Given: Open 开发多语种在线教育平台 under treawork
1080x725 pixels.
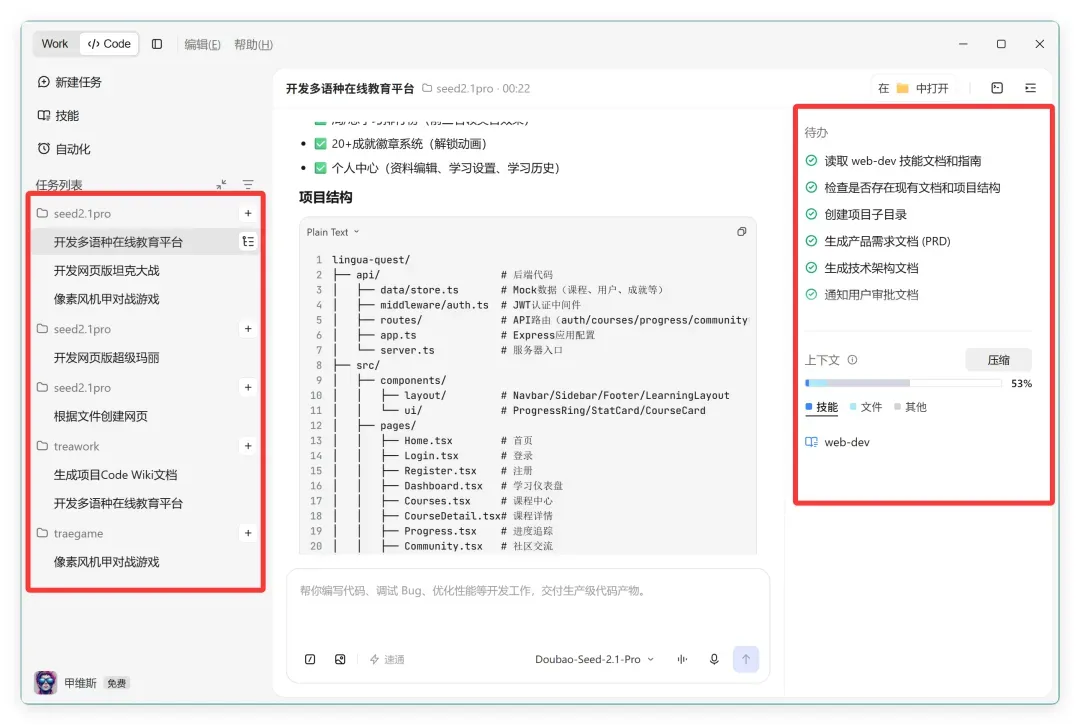Looking at the screenshot, I should pos(118,503).
